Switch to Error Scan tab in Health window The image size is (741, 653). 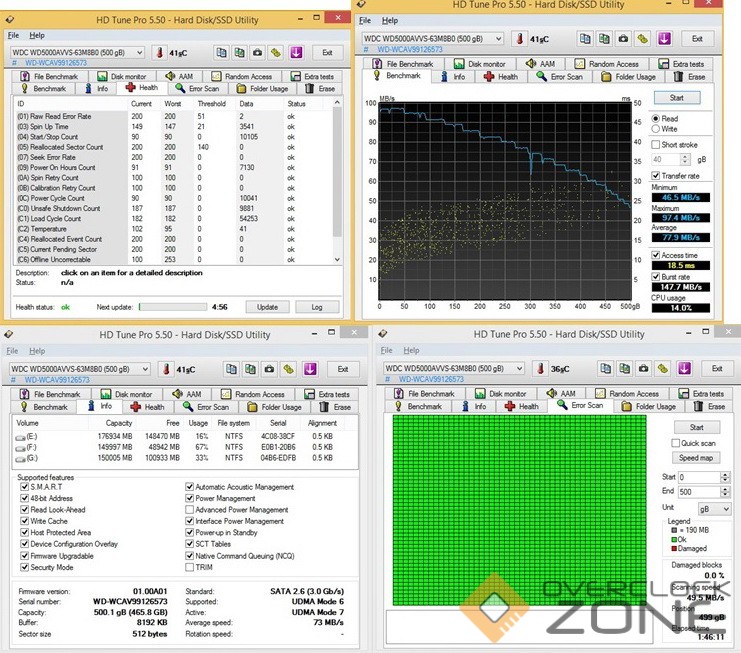pos(197,88)
